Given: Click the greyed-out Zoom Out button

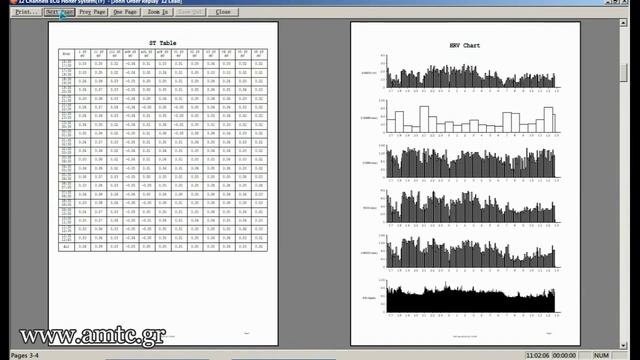Looking at the screenshot, I should pos(190,12).
